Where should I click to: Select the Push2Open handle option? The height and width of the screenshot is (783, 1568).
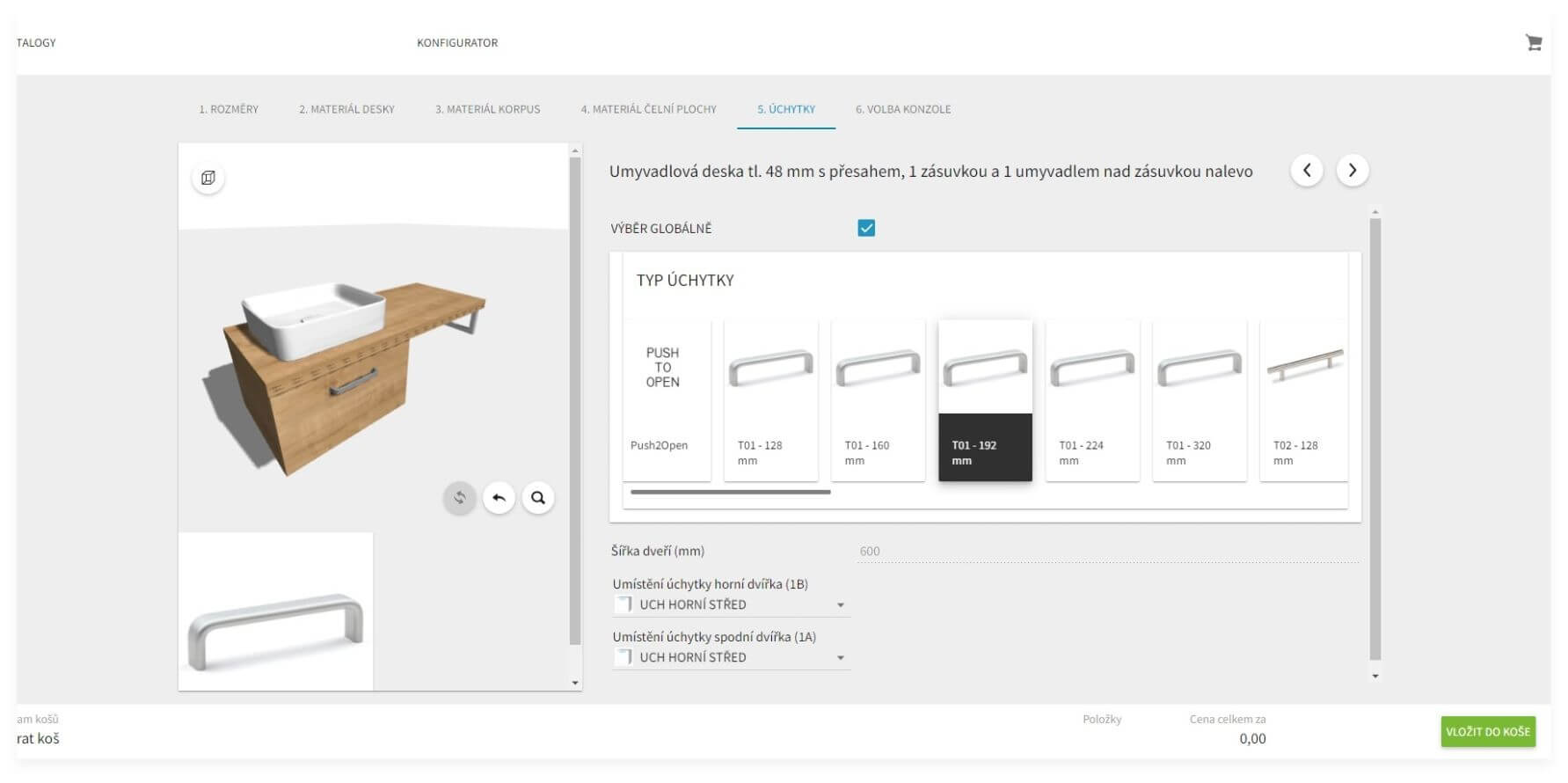666,400
